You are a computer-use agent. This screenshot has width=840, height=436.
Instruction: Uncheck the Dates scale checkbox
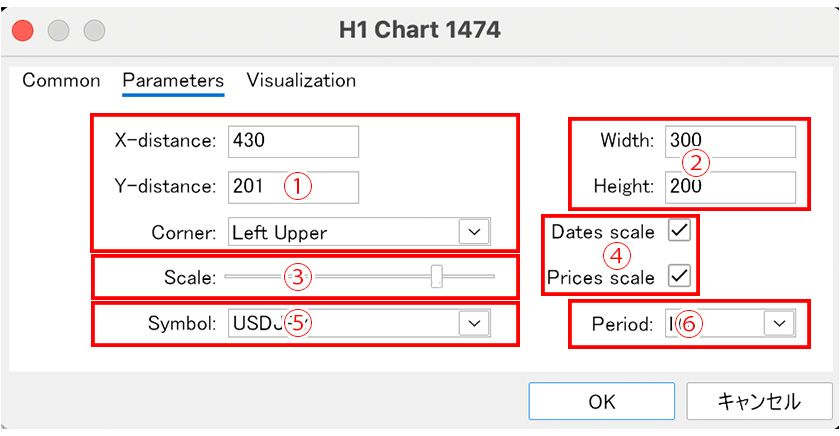(x=680, y=231)
